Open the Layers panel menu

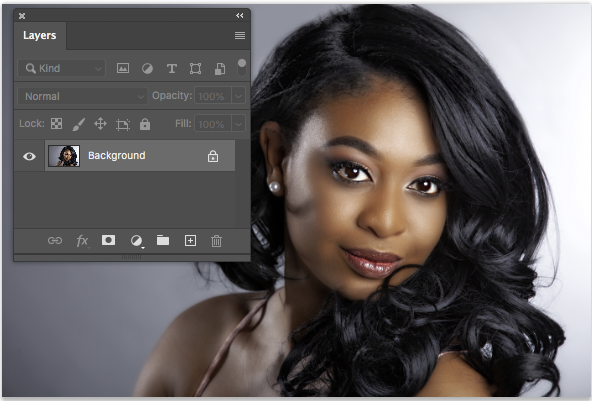240,35
